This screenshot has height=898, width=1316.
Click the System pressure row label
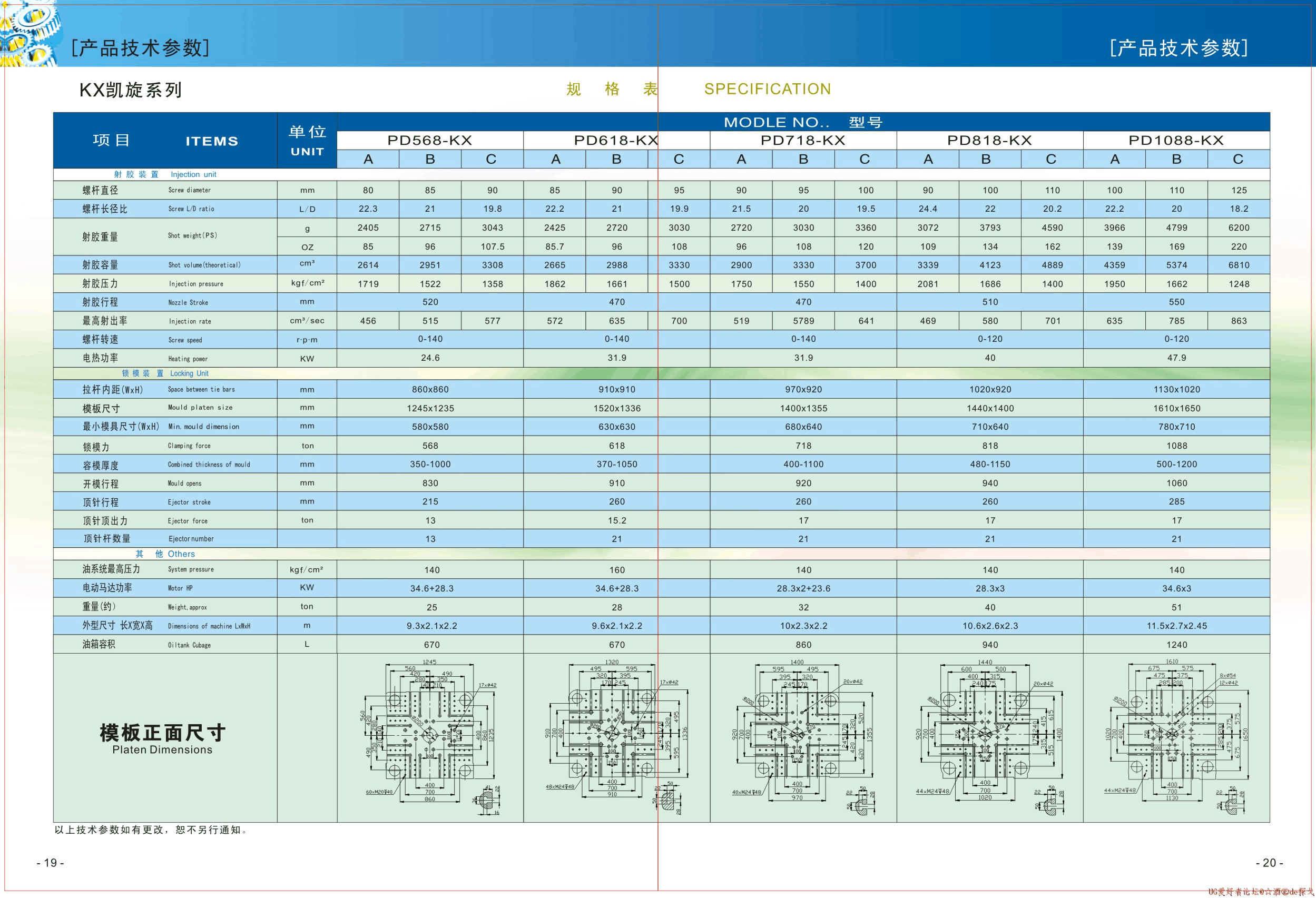191,569
